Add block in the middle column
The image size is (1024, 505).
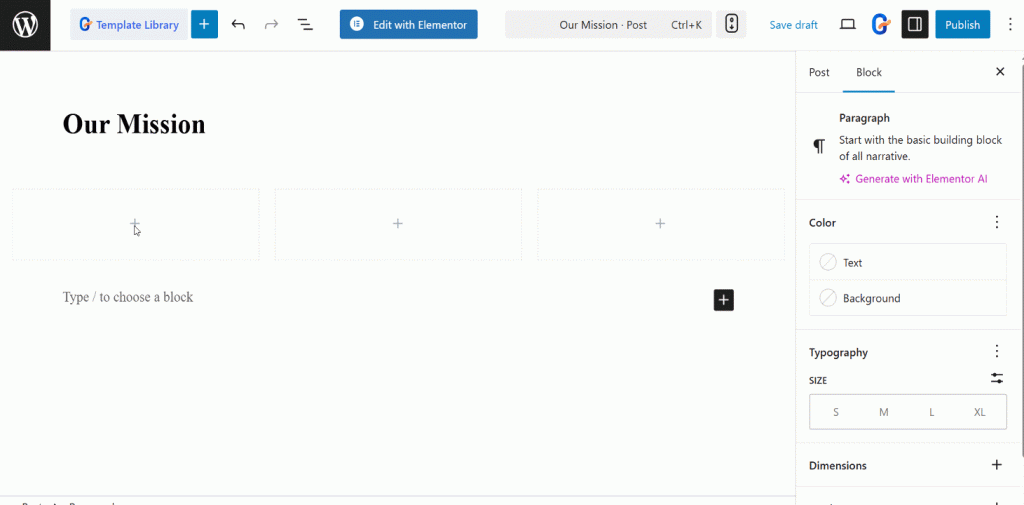point(398,223)
